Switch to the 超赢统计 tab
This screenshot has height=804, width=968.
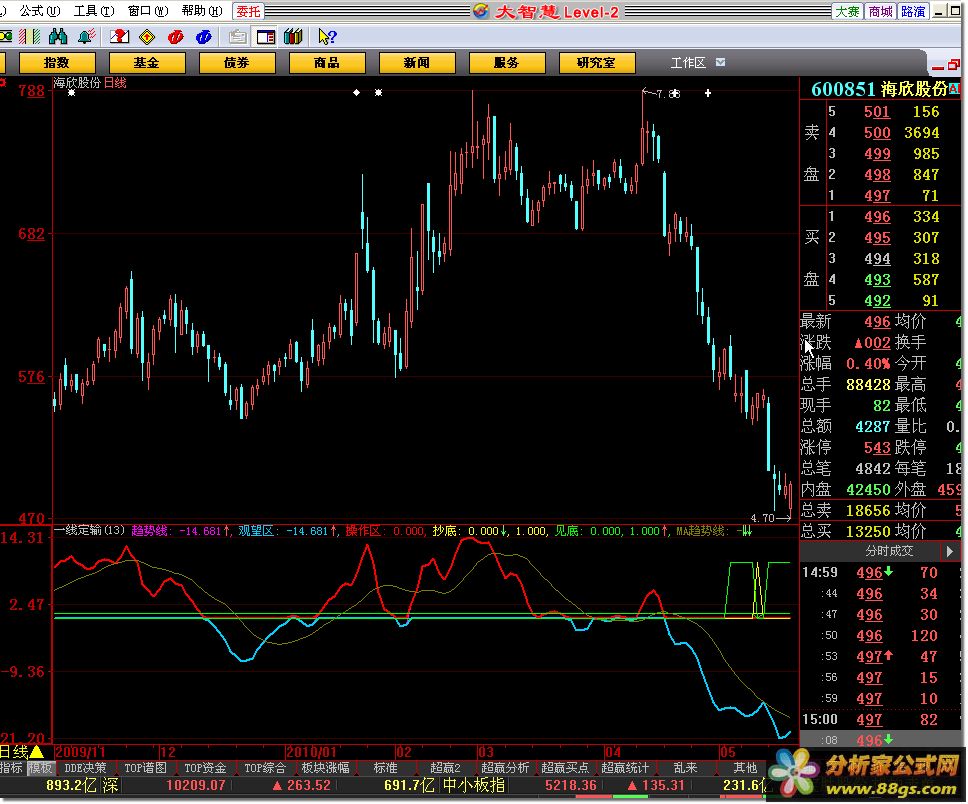pos(625,768)
